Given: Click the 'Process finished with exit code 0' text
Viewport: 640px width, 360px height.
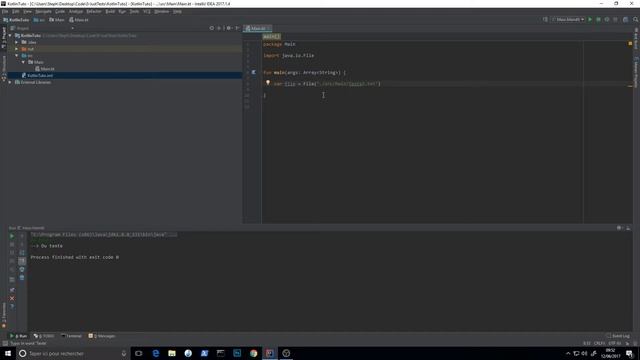Looking at the screenshot, I should [75, 258].
